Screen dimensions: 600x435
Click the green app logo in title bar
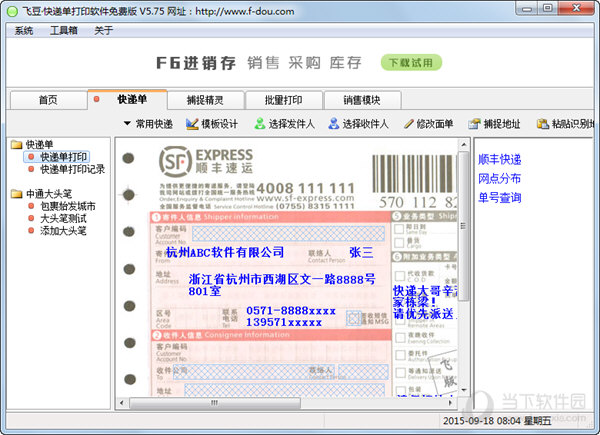(x=13, y=11)
